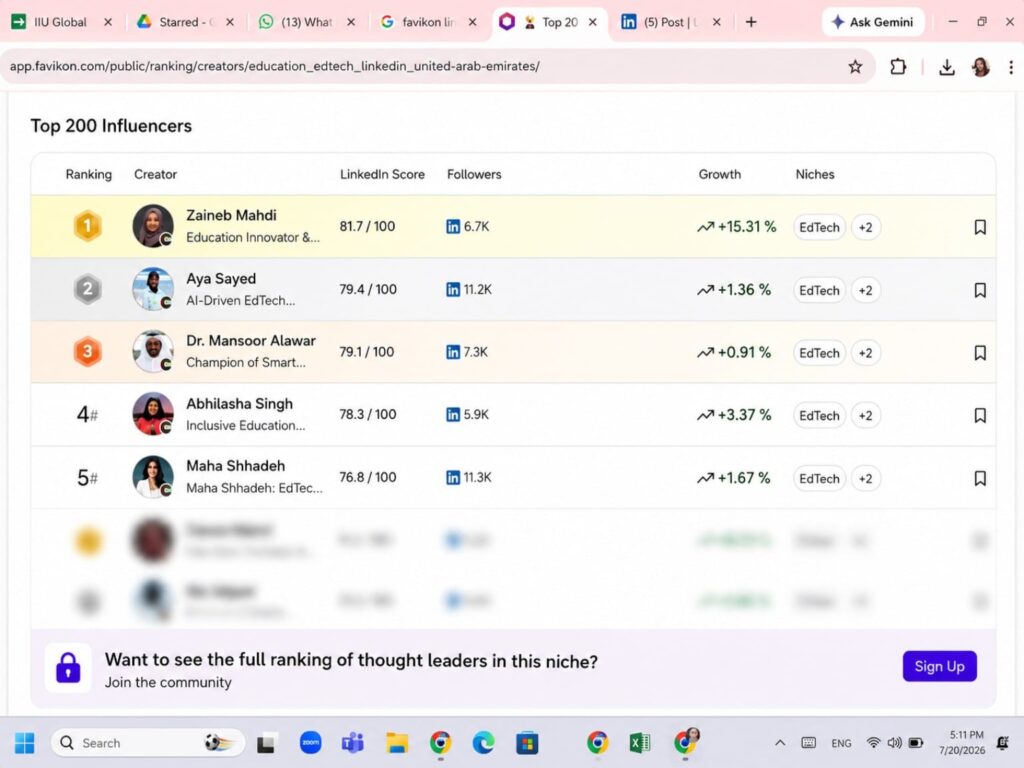The width and height of the screenshot is (1024, 768).
Task: Click the Ask Gemini button
Action: 872,22
